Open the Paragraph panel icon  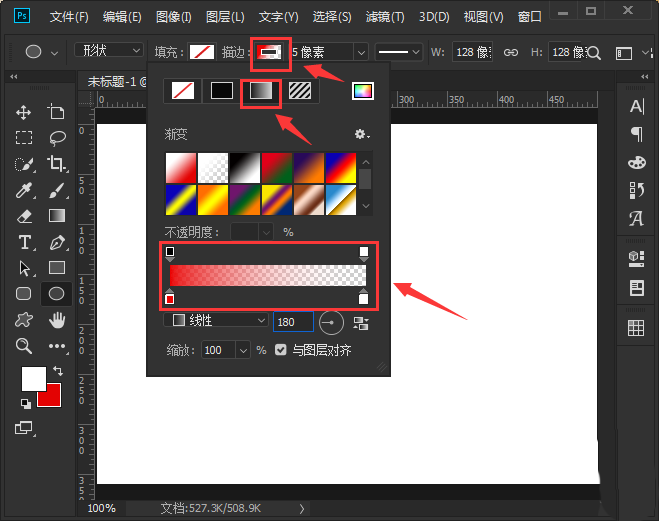(x=637, y=134)
